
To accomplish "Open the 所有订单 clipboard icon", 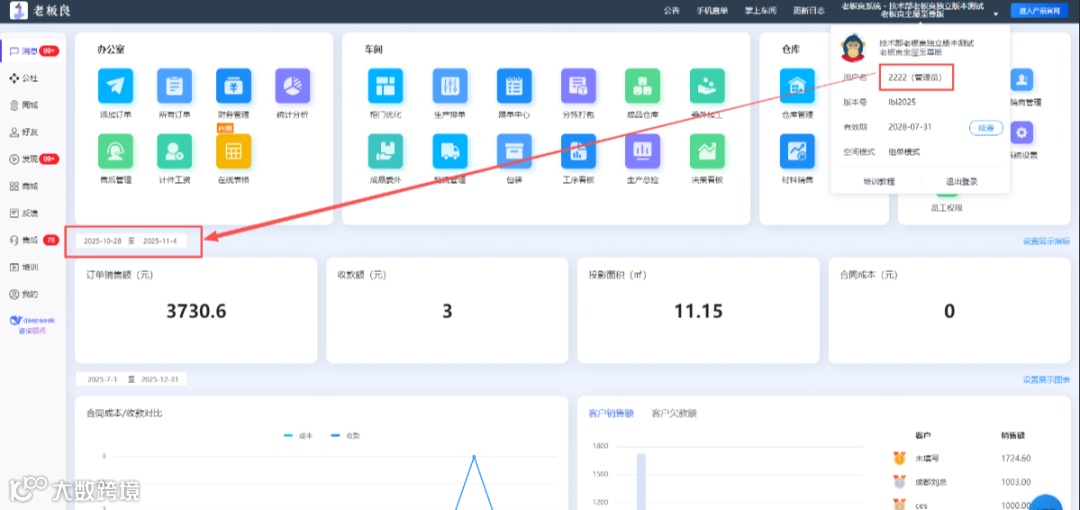I will click(x=174, y=86).
